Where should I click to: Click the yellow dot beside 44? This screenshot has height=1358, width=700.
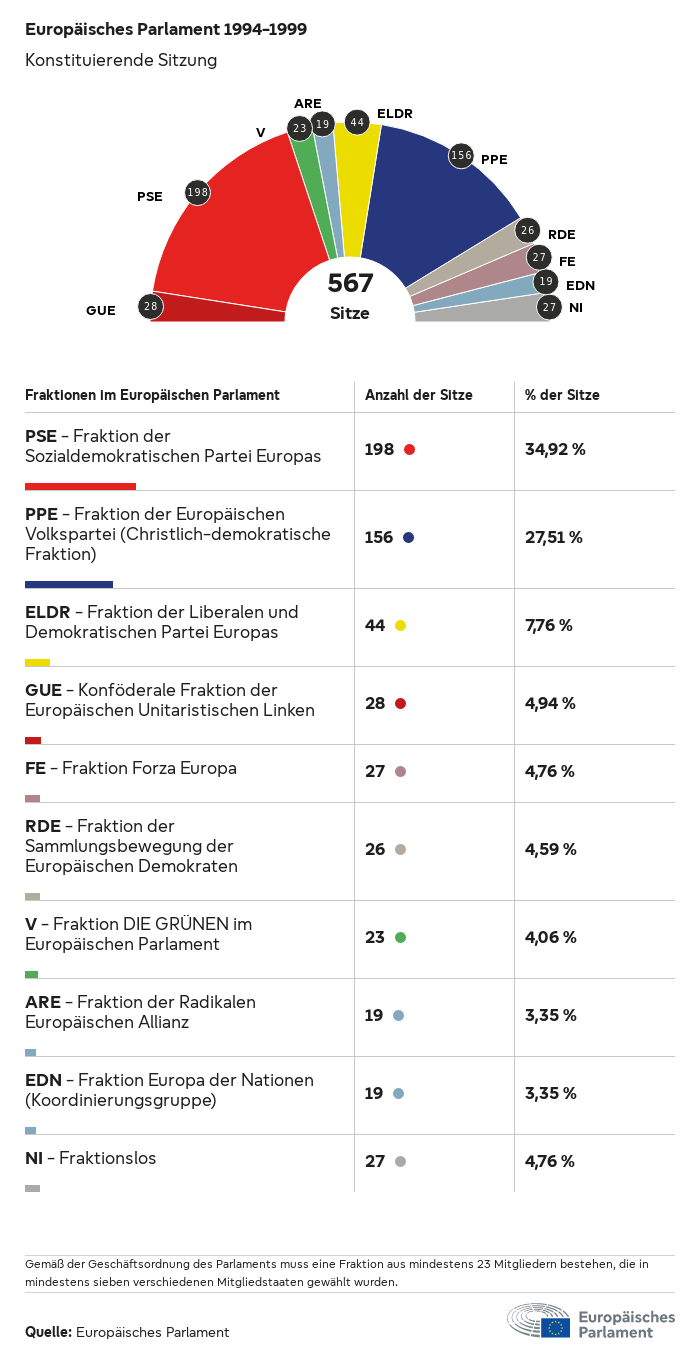click(400, 626)
